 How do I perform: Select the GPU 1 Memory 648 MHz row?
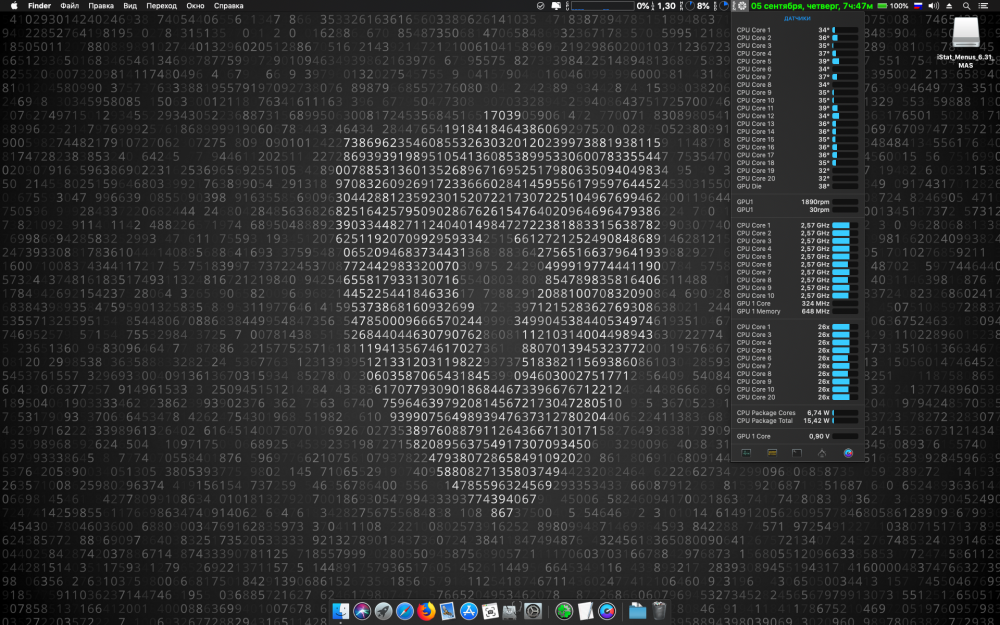[x=797, y=311]
